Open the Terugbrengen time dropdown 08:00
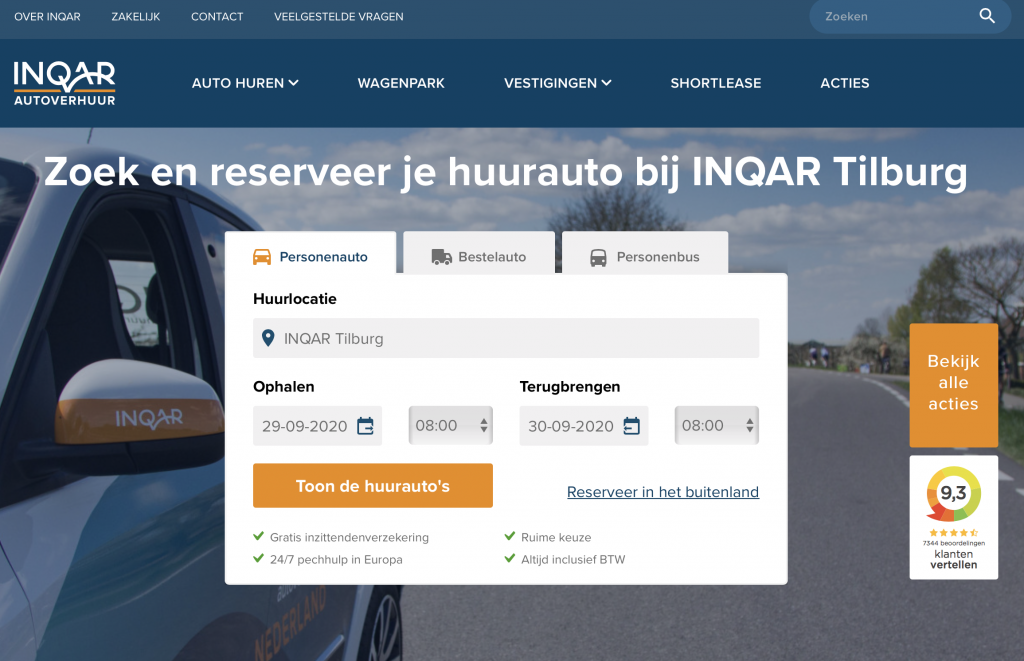This screenshot has height=661, width=1024. tap(716, 425)
